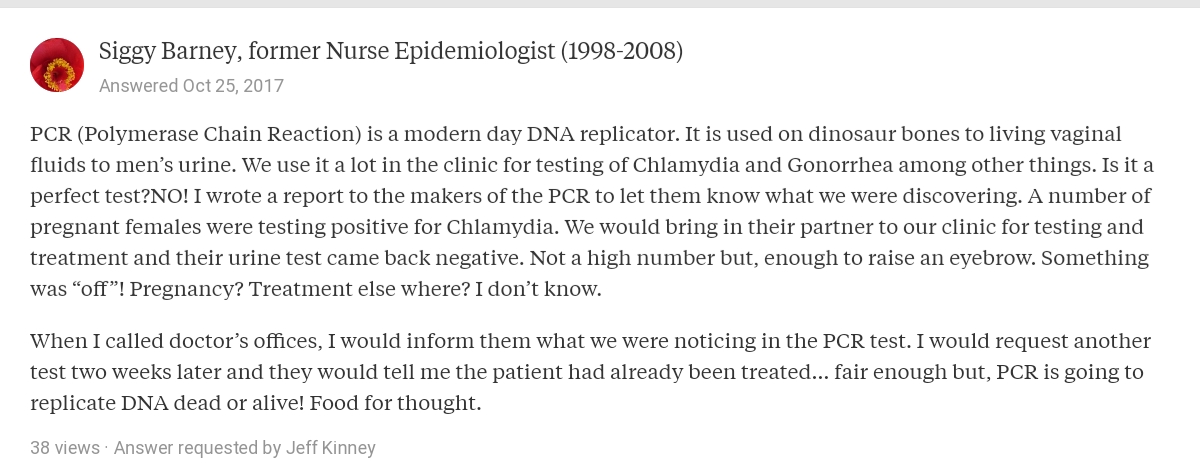
Task: Click the words 'two weeks later'
Action: pyautogui.click(x=139, y=372)
